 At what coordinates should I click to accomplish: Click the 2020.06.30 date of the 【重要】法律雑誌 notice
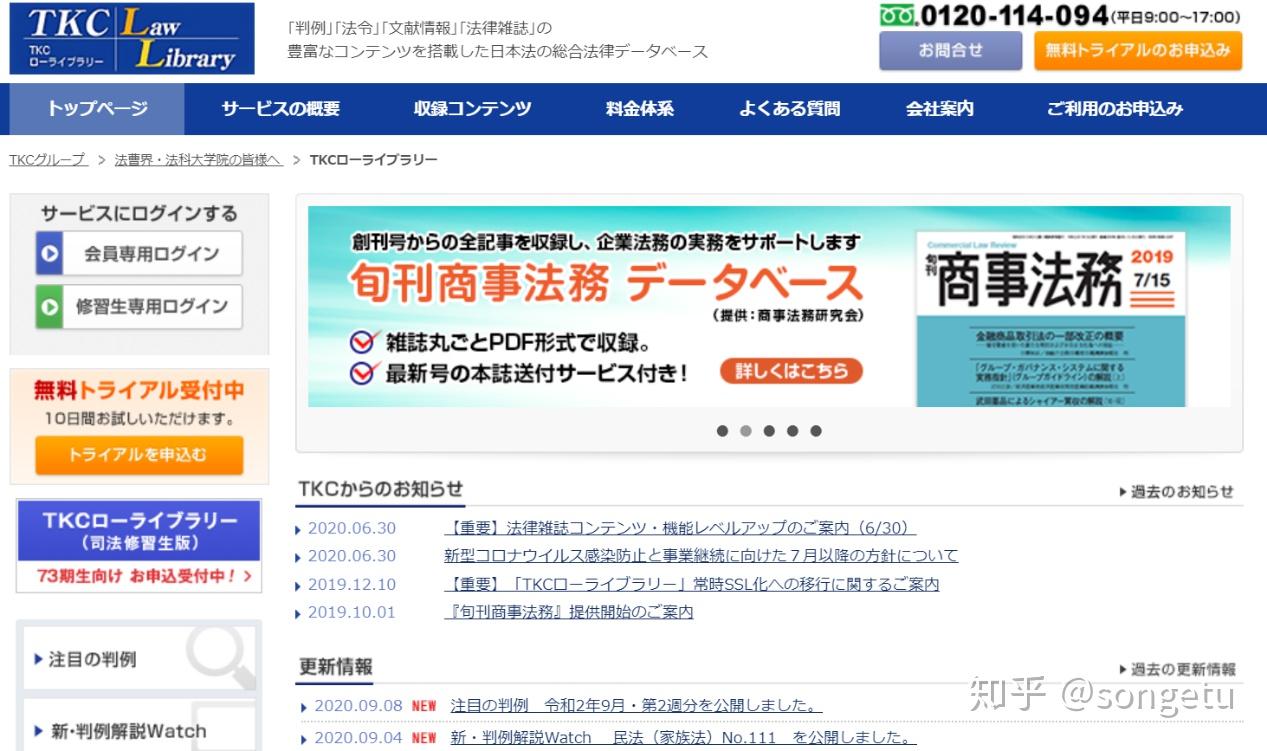352,528
